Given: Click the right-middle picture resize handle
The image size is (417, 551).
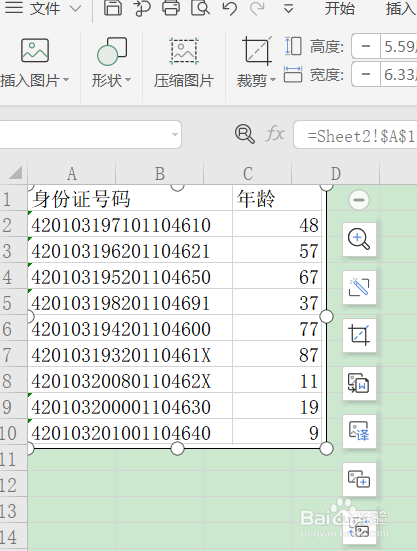Looking at the screenshot, I should point(326,316).
